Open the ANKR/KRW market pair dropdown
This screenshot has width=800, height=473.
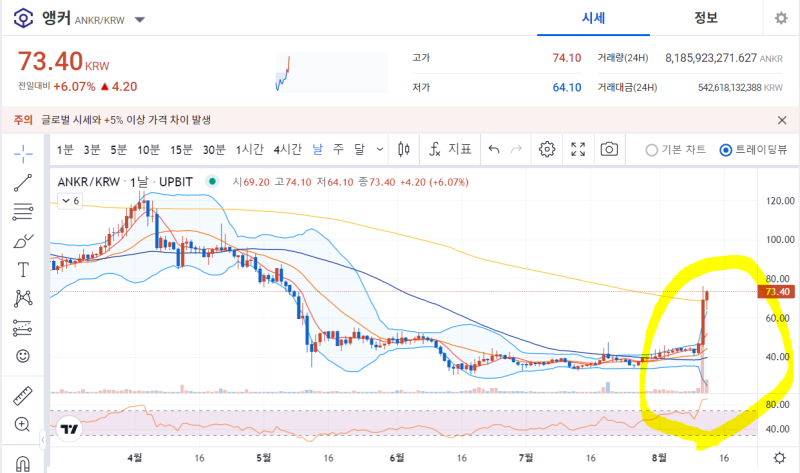tap(140, 20)
